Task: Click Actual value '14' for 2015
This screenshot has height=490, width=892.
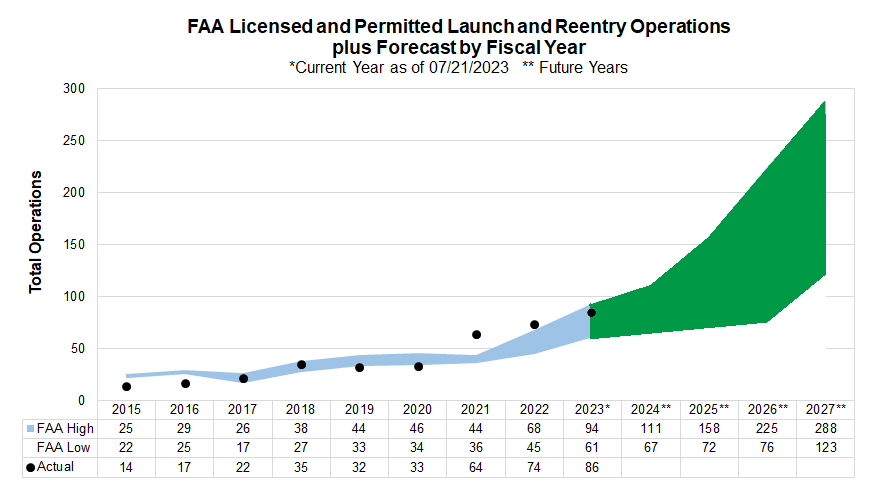Action: pos(126,468)
